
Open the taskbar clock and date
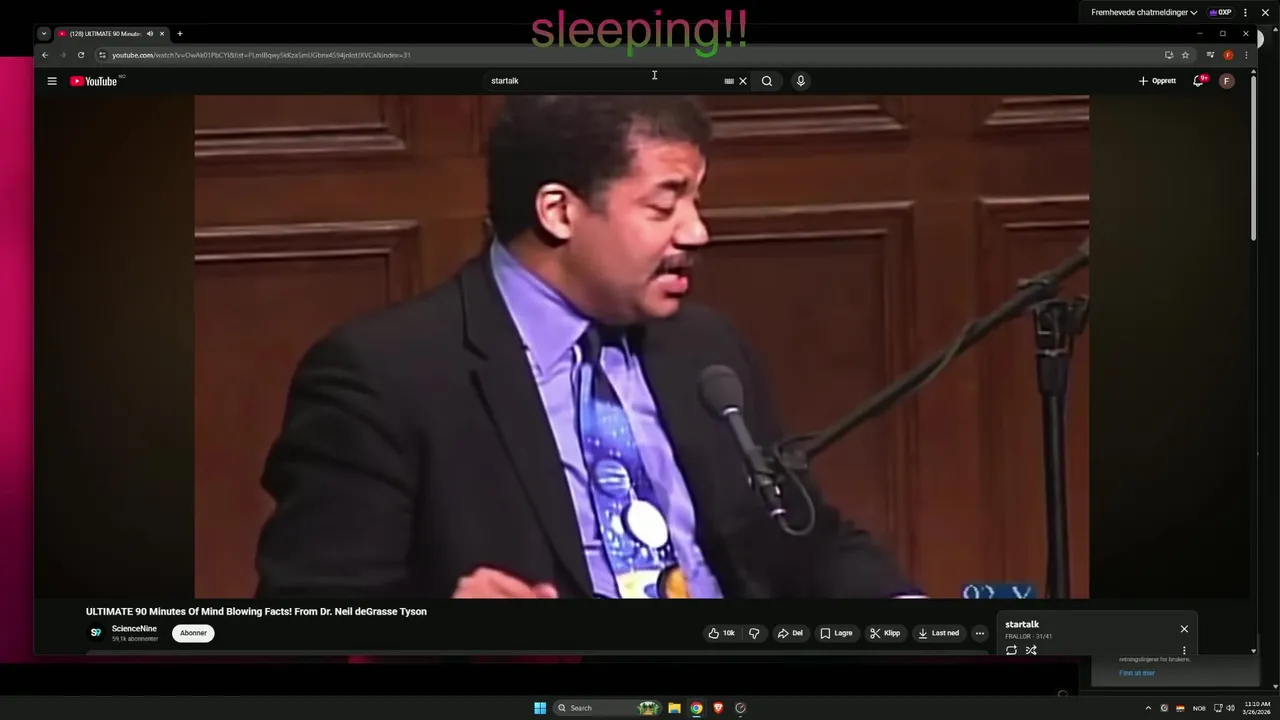tap(1257, 708)
